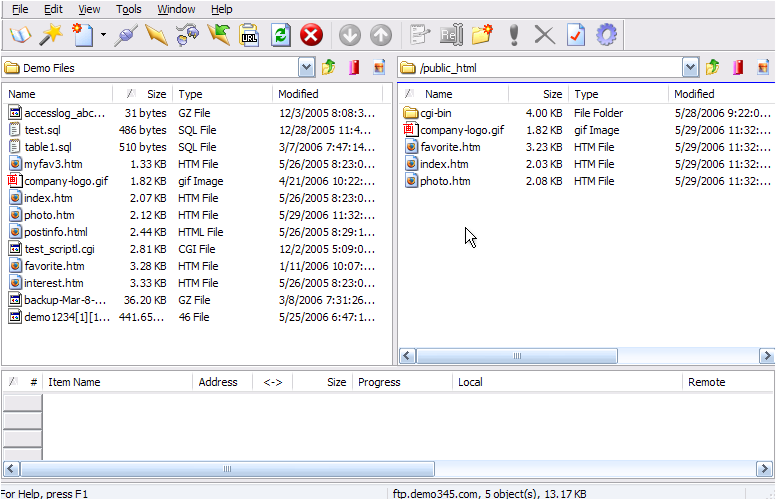Viewport: 776px width, 500px height.
Task: Click the gray X delete toolbar icon
Action: pos(544,35)
